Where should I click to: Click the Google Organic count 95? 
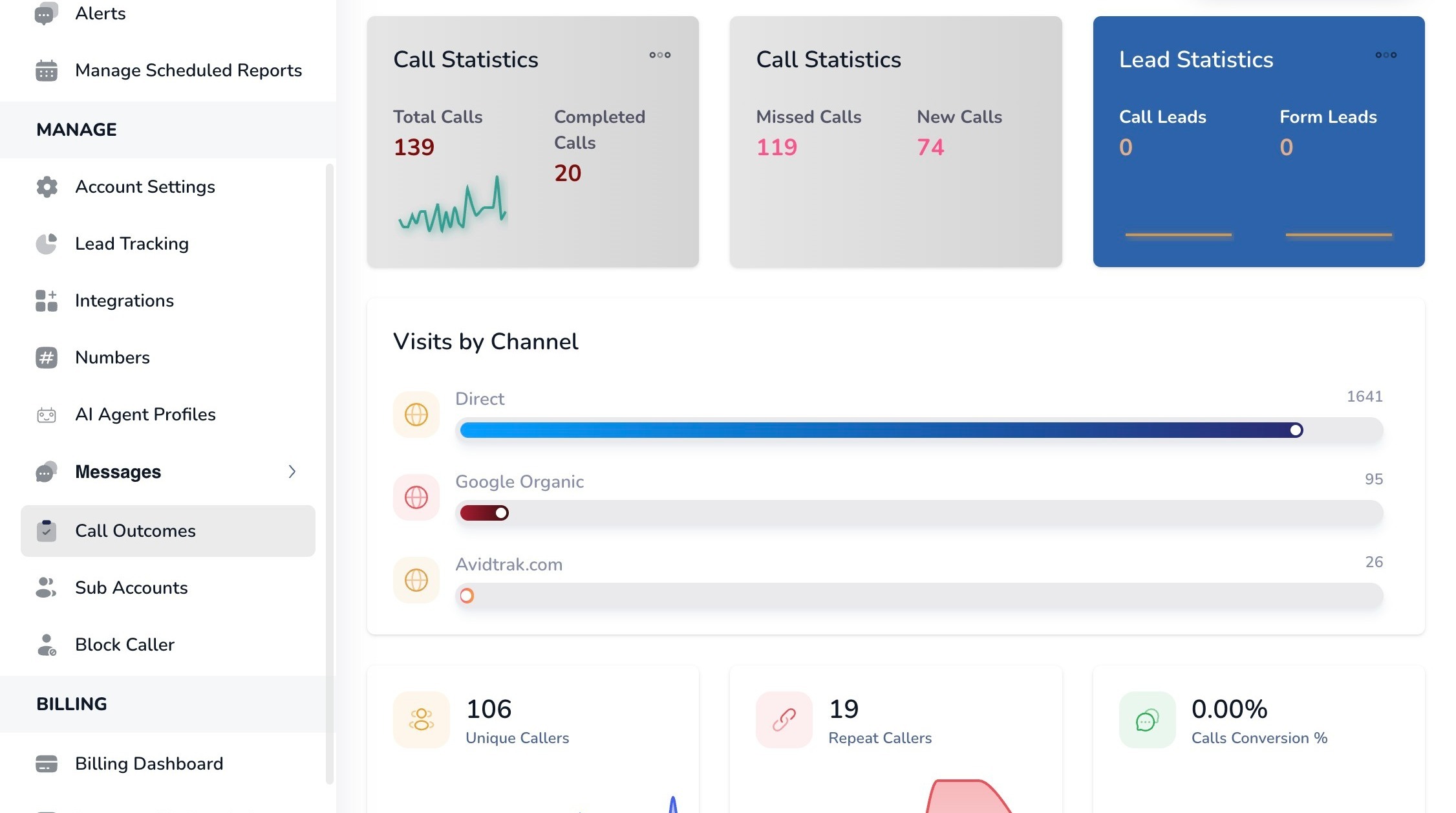coord(1374,479)
